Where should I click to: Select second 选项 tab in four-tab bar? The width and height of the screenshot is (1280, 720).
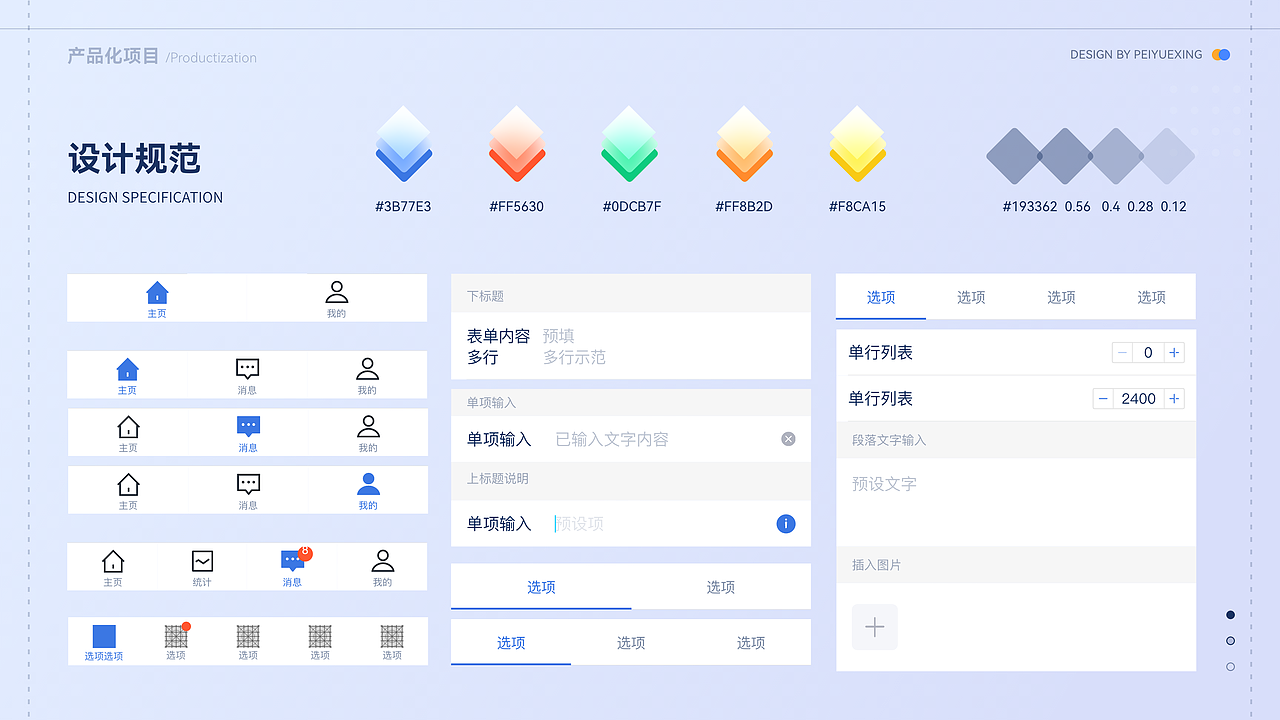pos(971,297)
